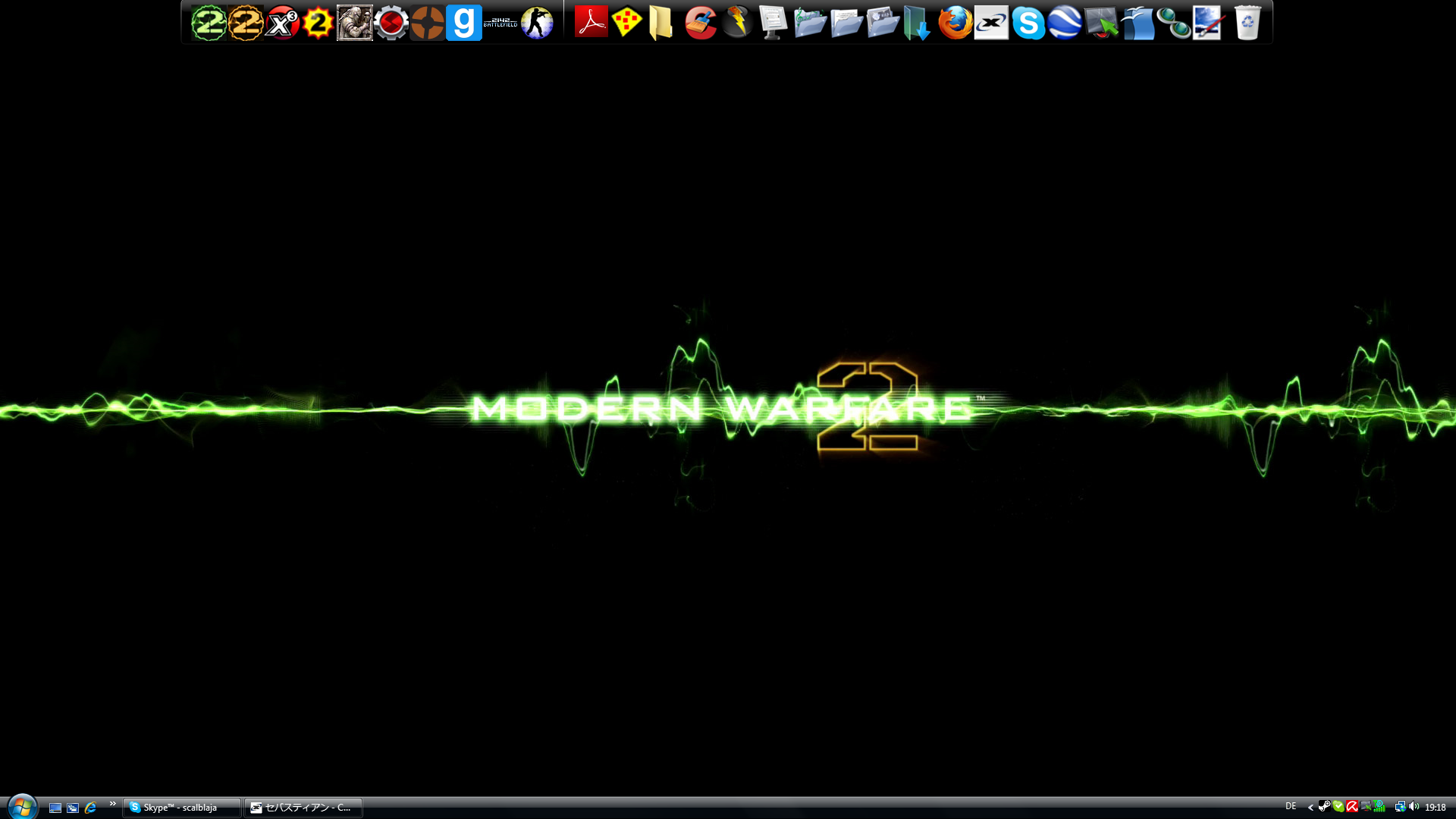The image size is (1456, 819).
Task: Launch Team Fortress 2 from the dock
Action: 427,23
